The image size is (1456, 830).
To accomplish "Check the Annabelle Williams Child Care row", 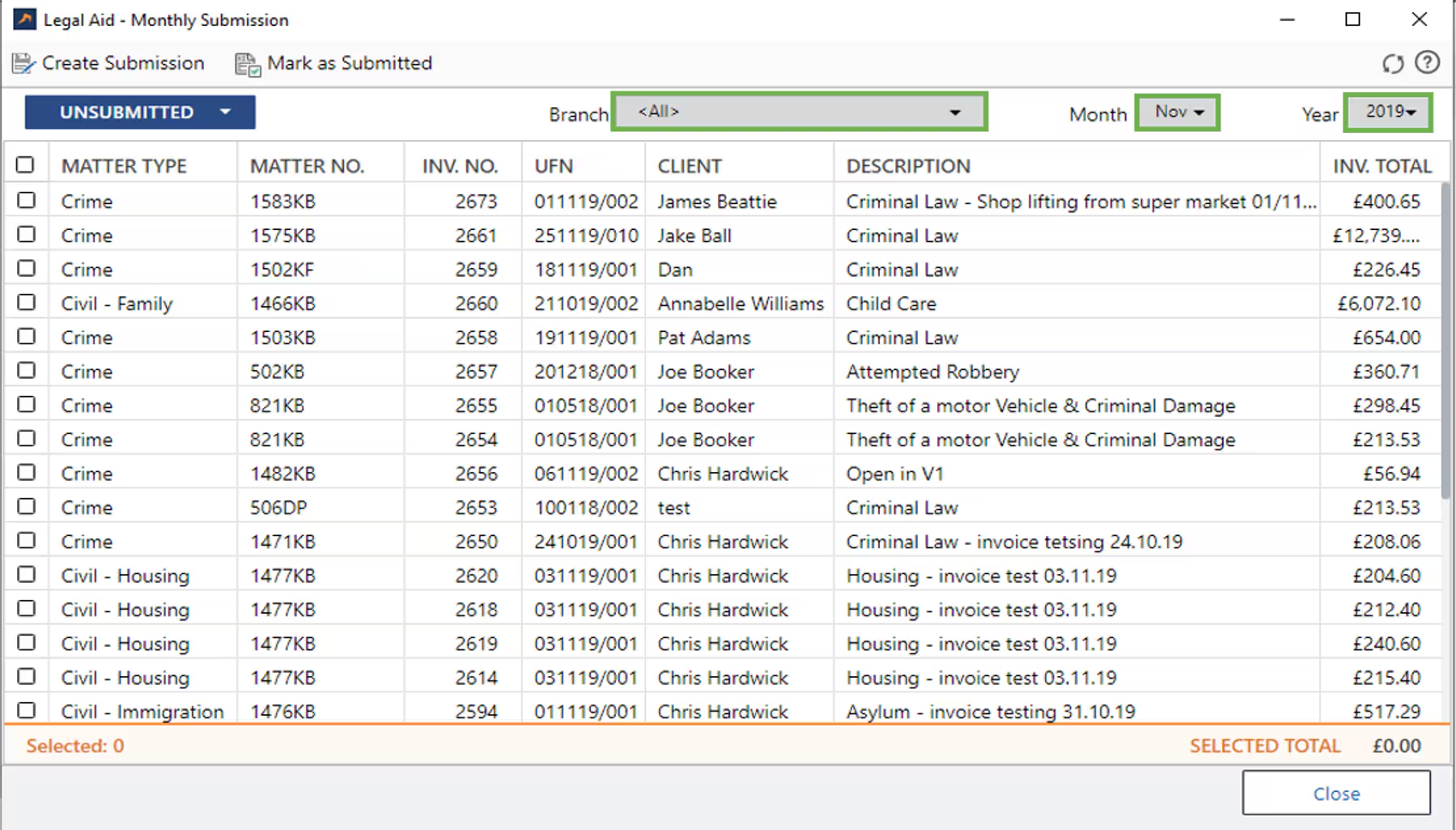I will click(26, 302).
